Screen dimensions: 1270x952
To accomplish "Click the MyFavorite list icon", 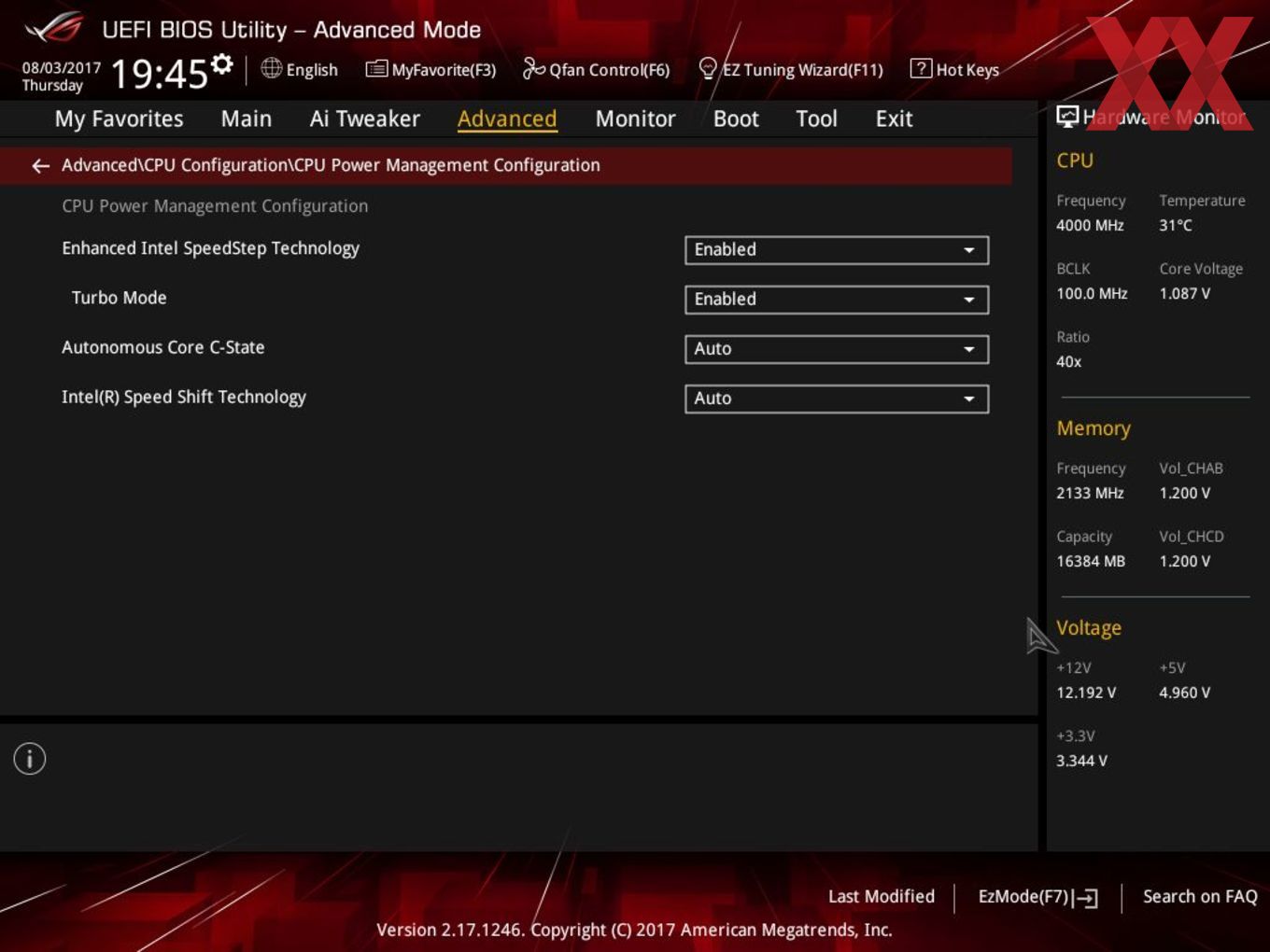I will (x=376, y=69).
